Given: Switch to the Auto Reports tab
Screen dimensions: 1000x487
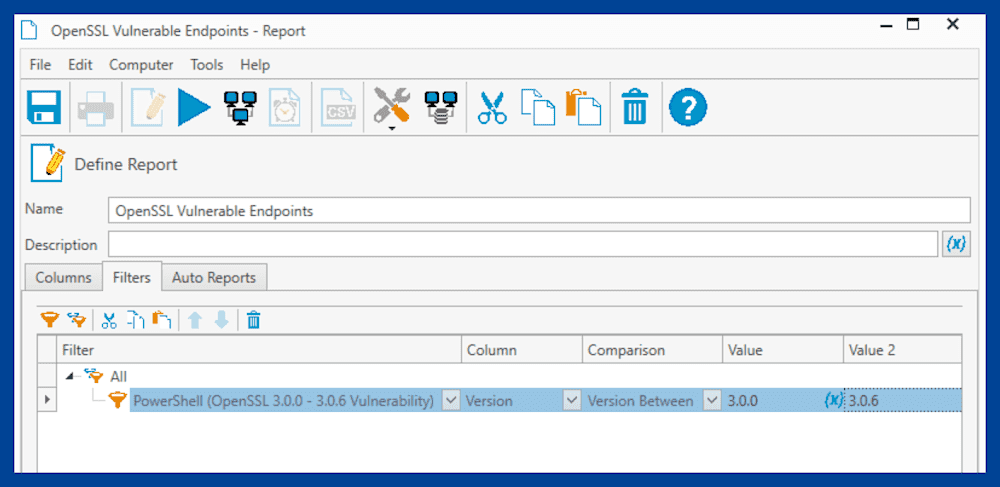Looking at the screenshot, I should pyautogui.click(x=214, y=278).
